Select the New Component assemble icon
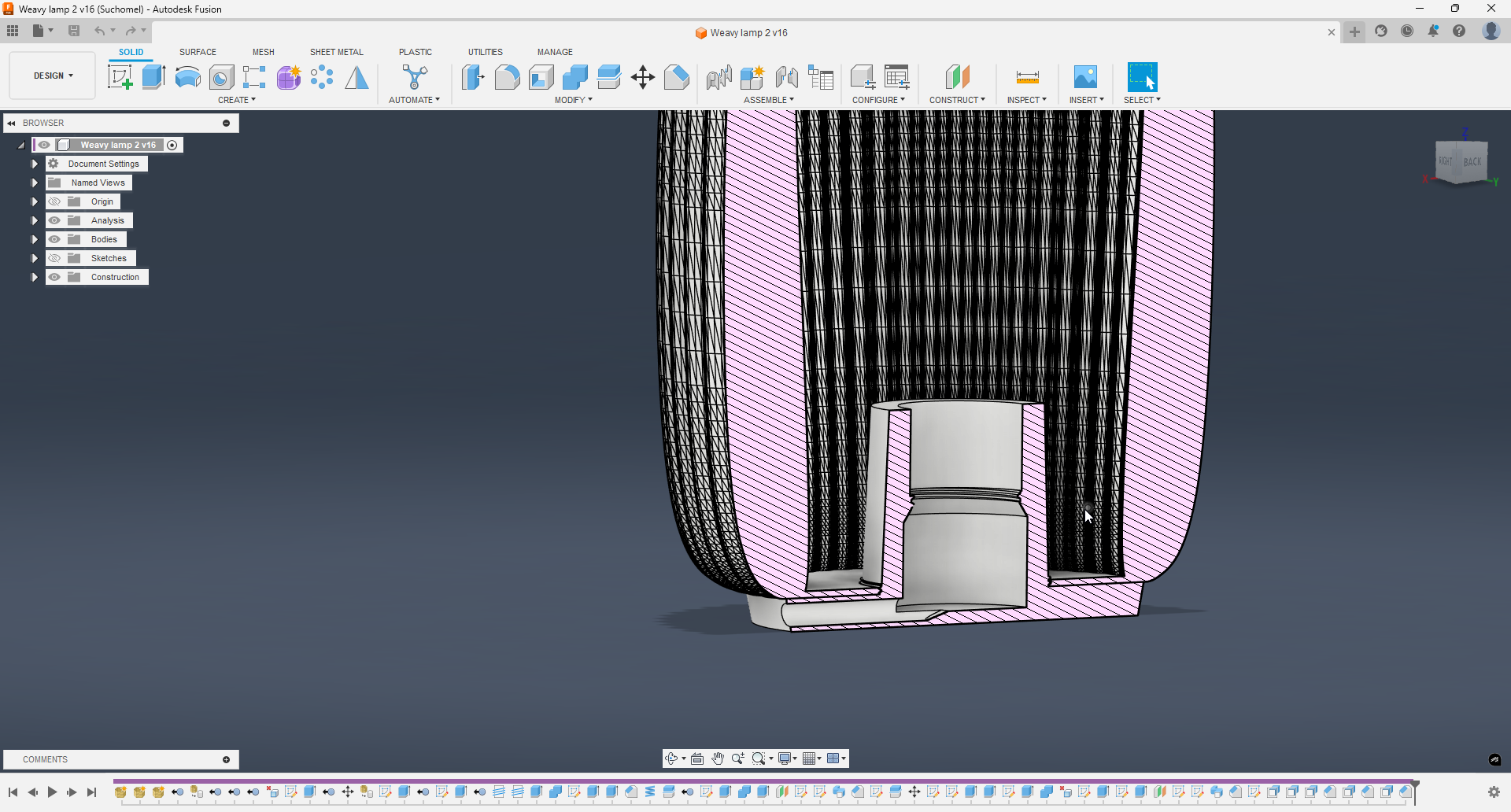Viewport: 1511px width, 812px height. tap(752, 77)
